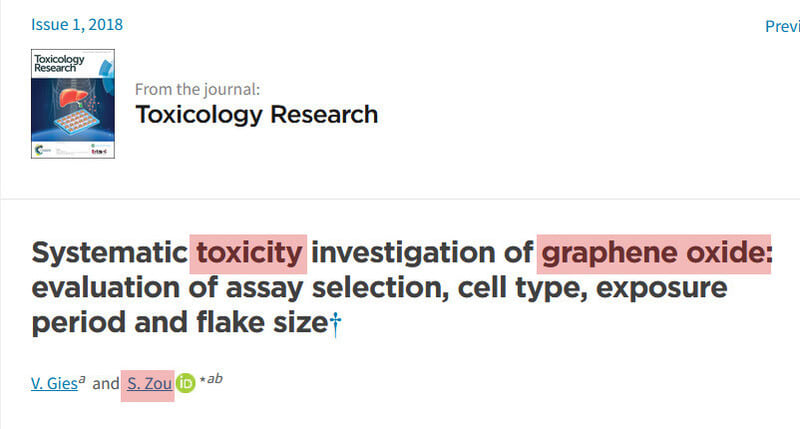800x429 pixels.
Task: Click the From the journal label
Action: tap(197, 89)
